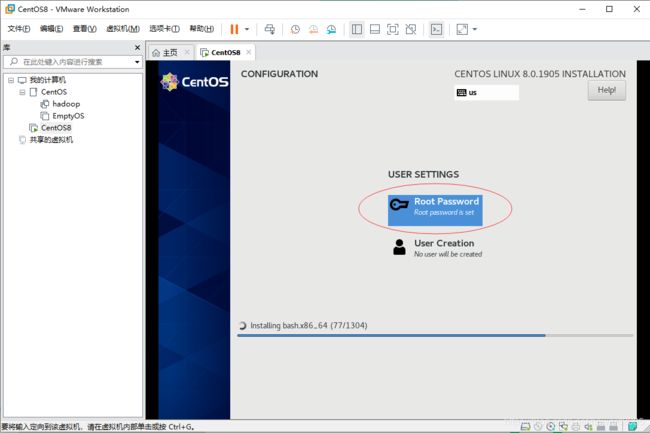650x433 pixels.
Task: Click the orange pause VM button
Action: click(x=234, y=29)
